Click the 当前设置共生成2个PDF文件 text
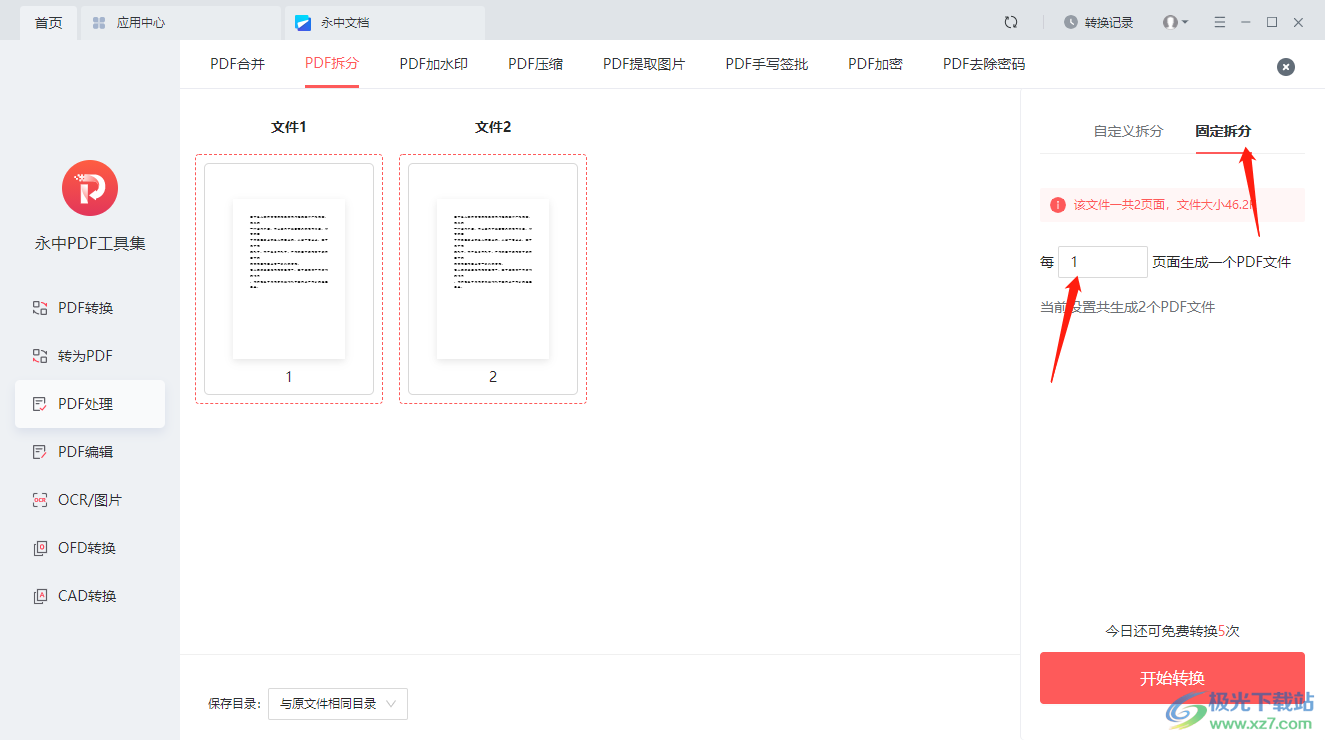Image resolution: width=1325 pixels, height=740 pixels. click(1128, 307)
